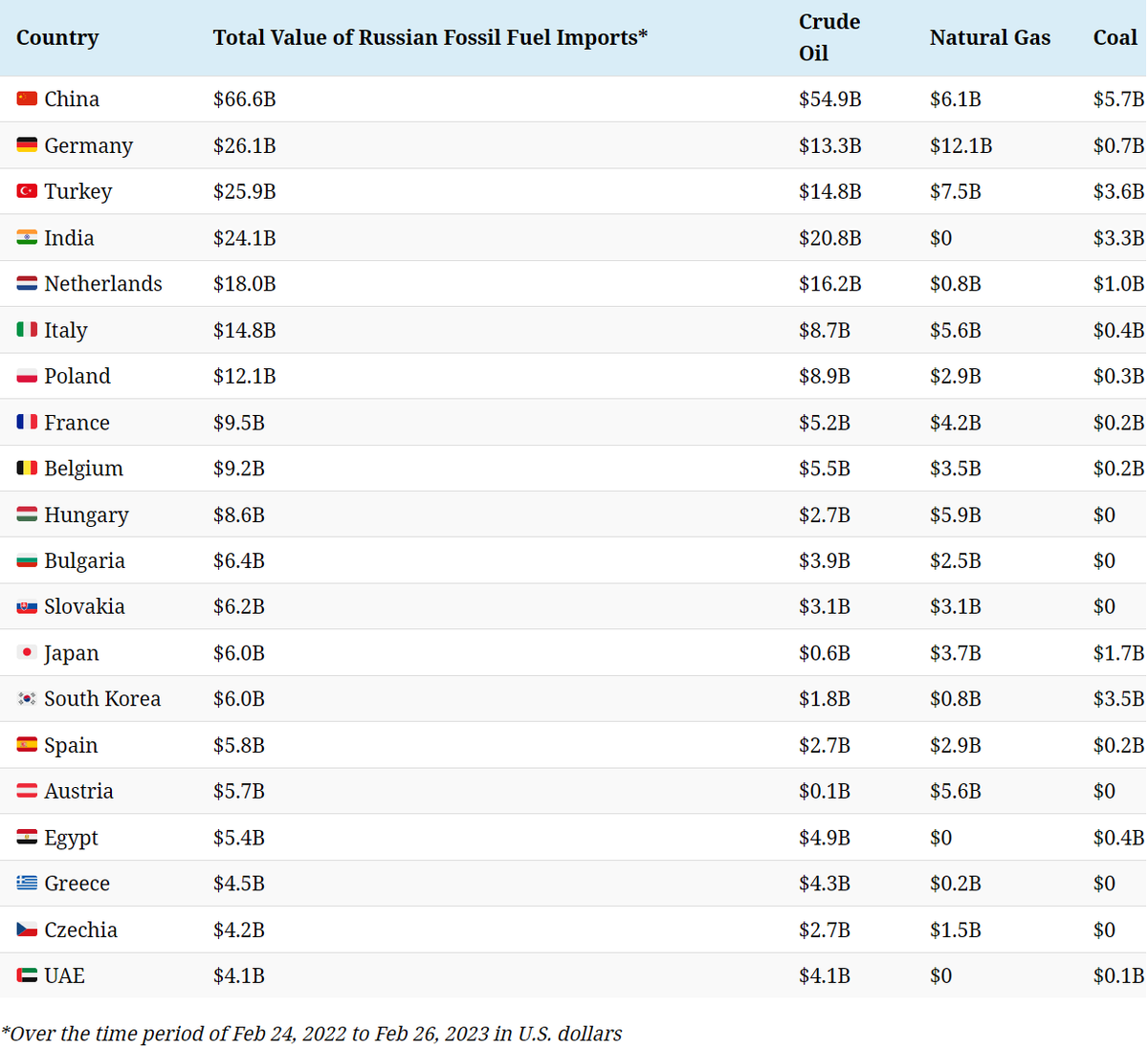Image resolution: width=1148 pixels, height=1051 pixels.
Task: Select the Crude Oil column header
Action: pos(829,37)
